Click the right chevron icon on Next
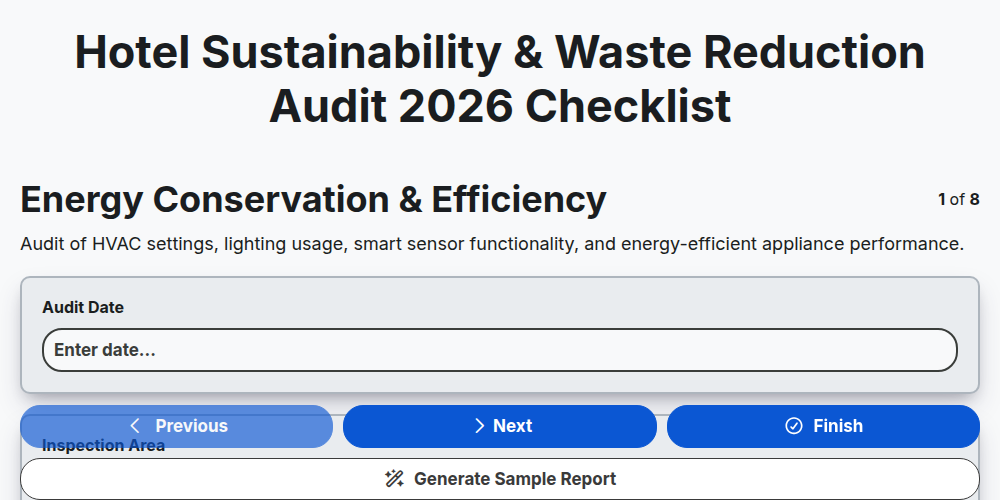The width and height of the screenshot is (1000, 500). [x=480, y=426]
